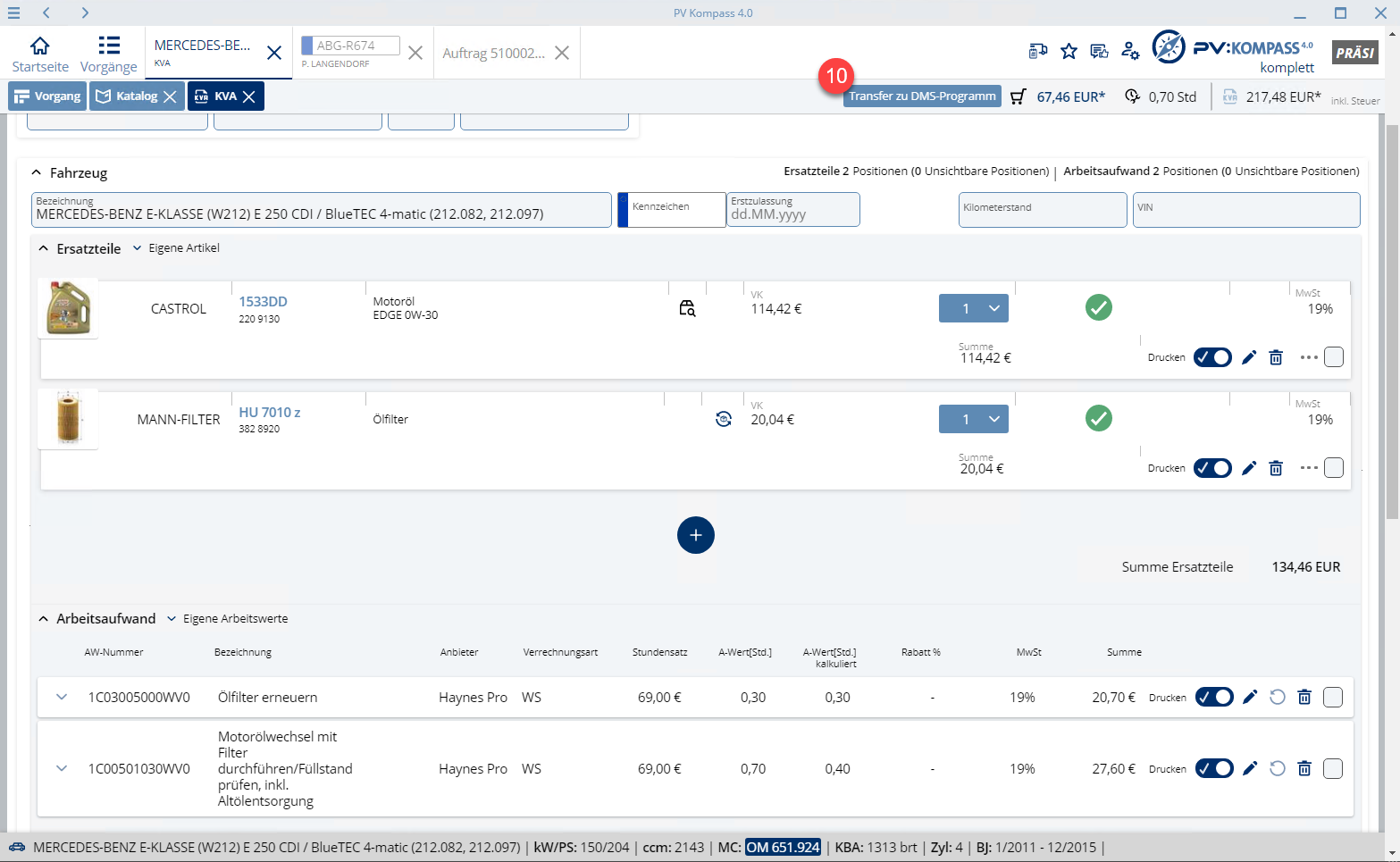The width and height of the screenshot is (1400, 862).
Task: Open article link HU 7010 z
Action: 270,413
